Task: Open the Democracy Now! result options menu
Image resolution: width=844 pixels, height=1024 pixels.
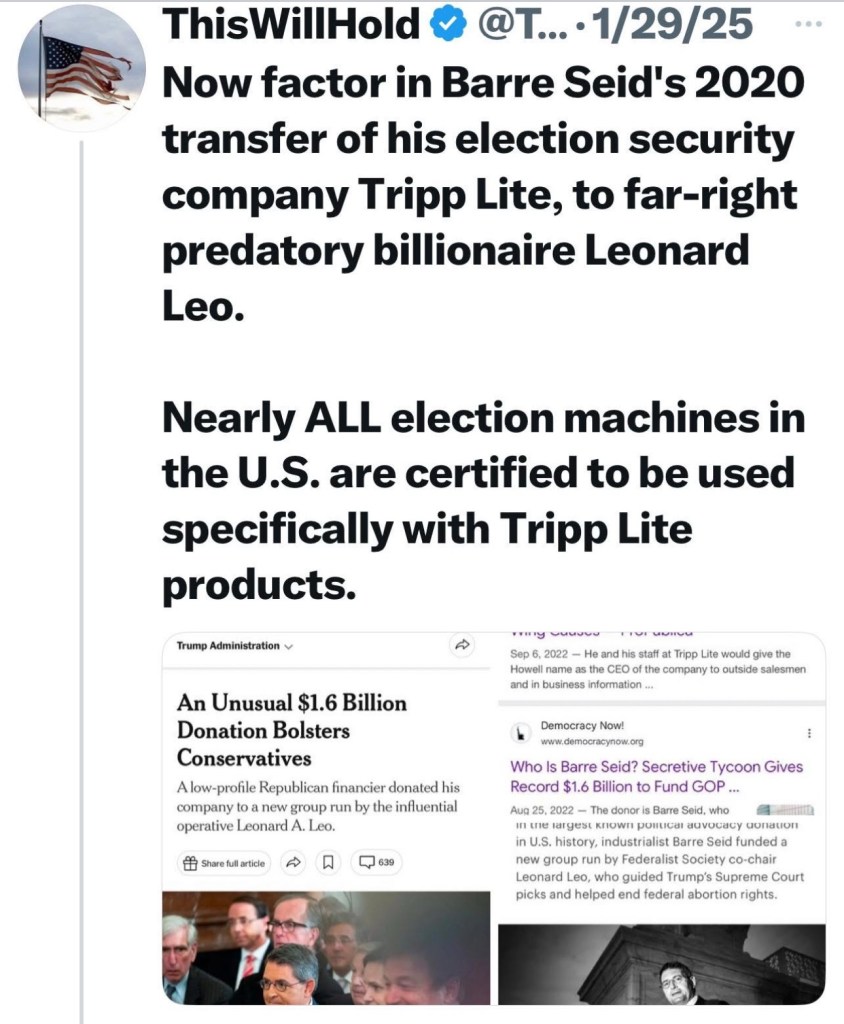Action: [x=809, y=733]
